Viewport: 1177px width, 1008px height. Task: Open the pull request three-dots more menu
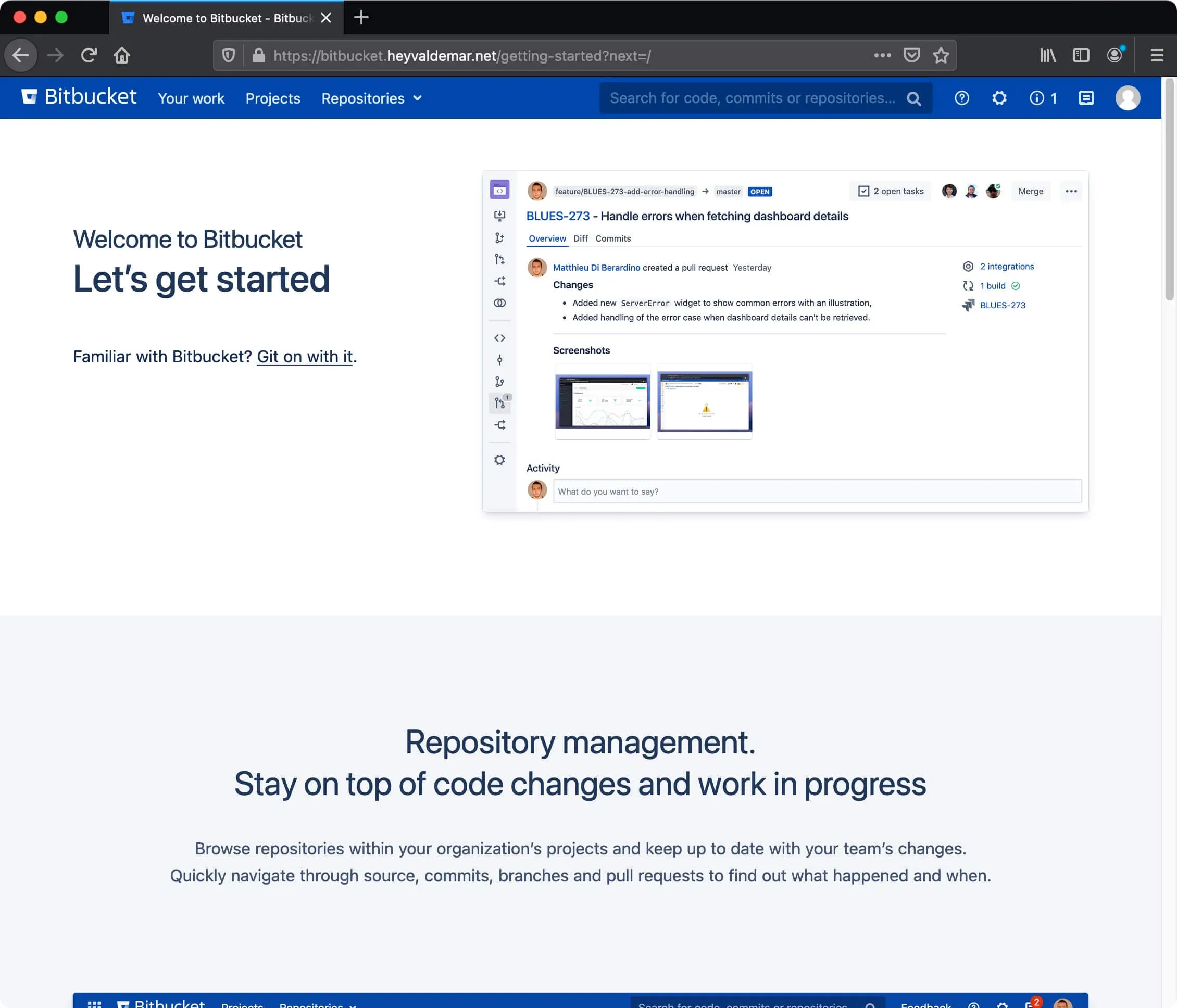(x=1071, y=192)
